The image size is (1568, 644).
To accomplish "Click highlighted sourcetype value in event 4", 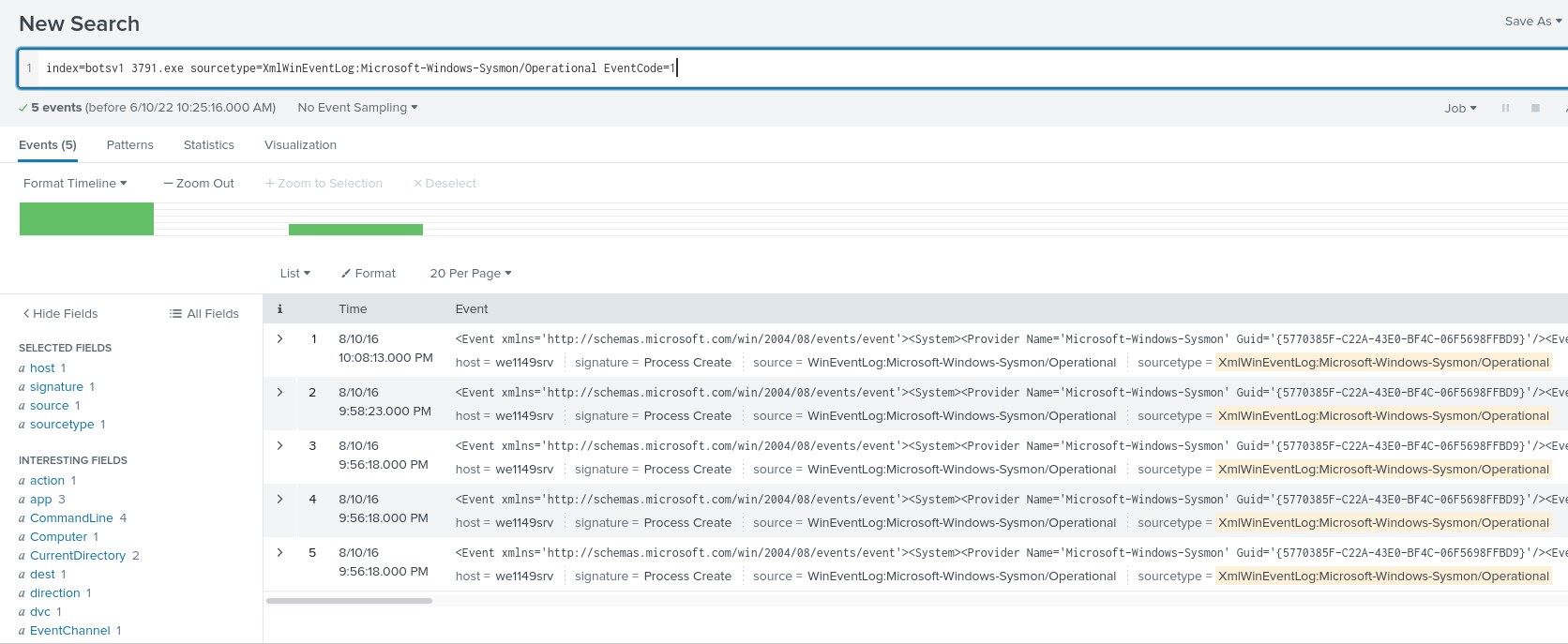I will point(1383,522).
